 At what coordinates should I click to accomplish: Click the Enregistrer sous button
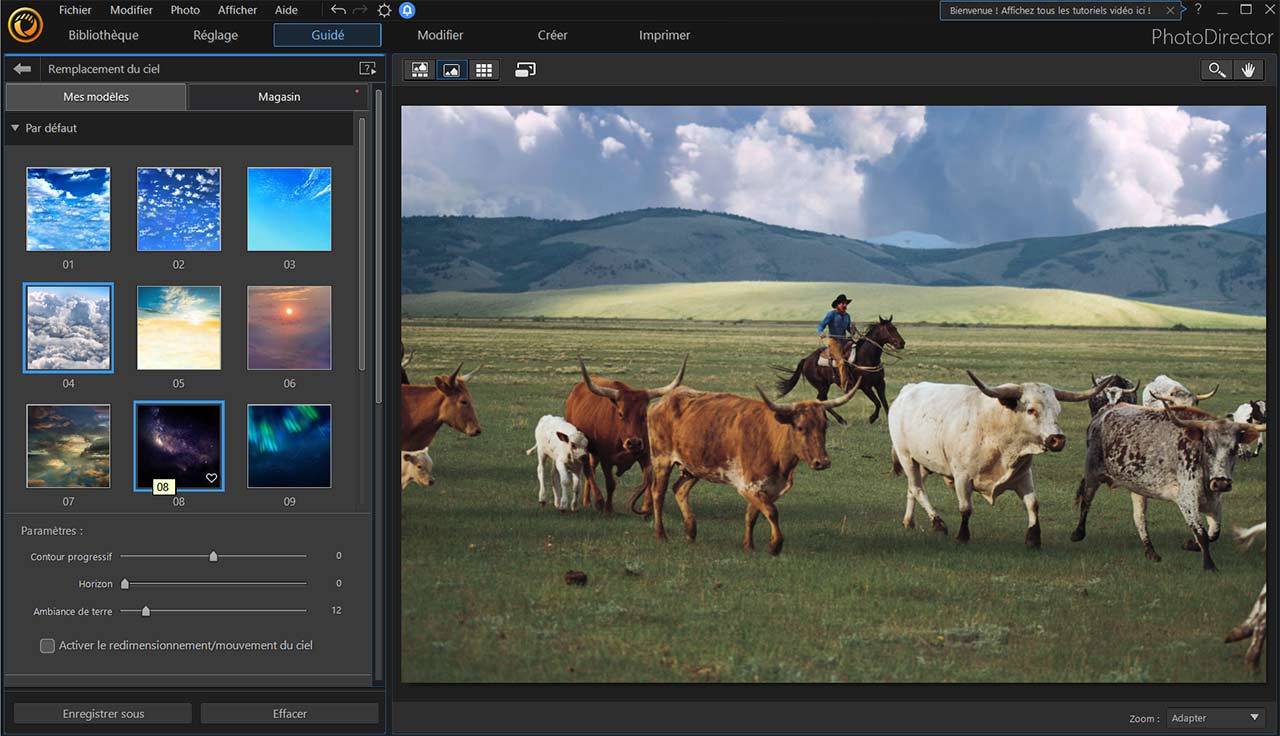pyautogui.click(x=103, y=714)
